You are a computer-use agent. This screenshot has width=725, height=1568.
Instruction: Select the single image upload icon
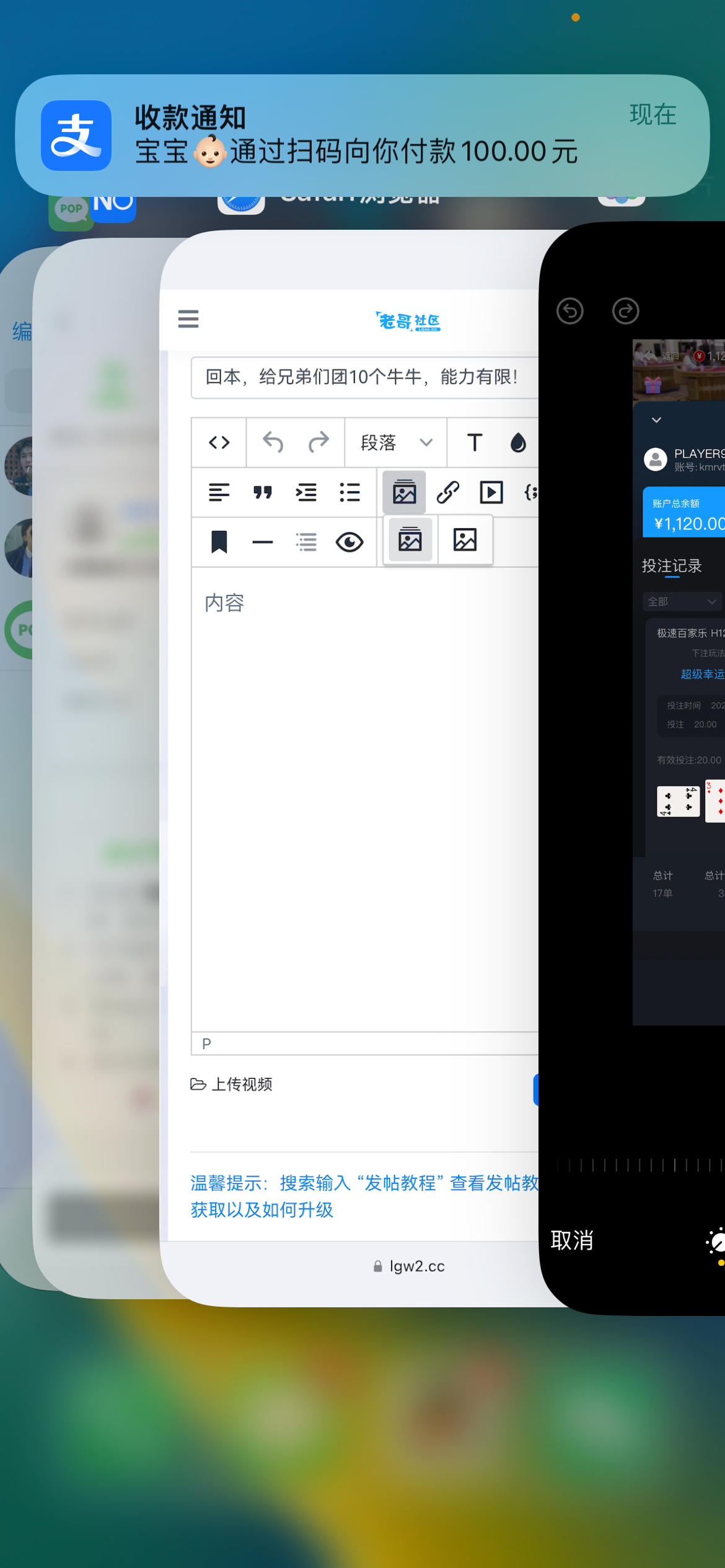465,541
